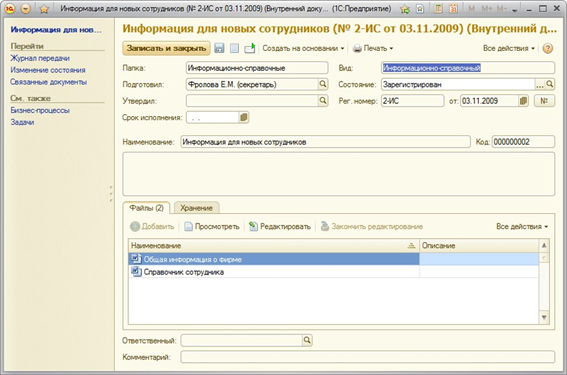
Task: Click Редактировать in files toolbar
Action: [x=280, y=226]
